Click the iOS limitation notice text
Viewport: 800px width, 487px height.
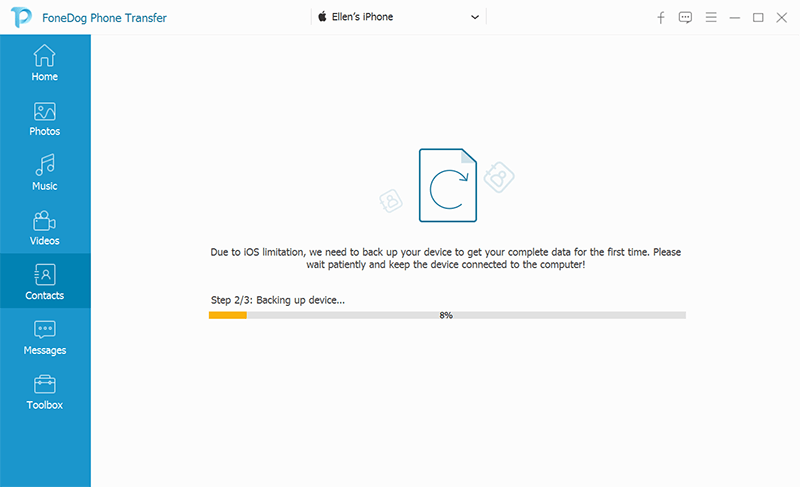pos(445,258)
